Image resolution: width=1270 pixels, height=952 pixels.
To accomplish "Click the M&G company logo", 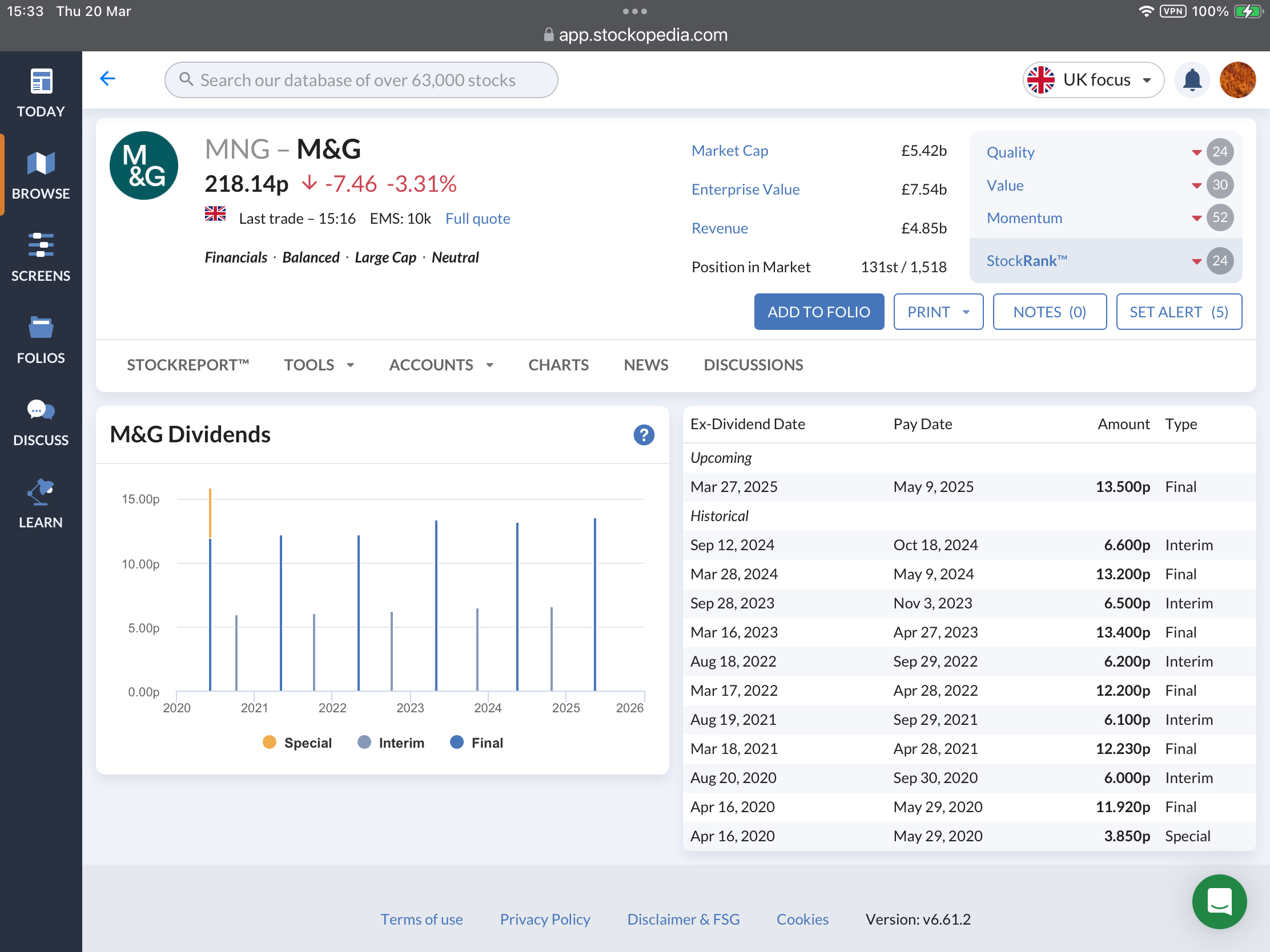I will click(143, 166).
